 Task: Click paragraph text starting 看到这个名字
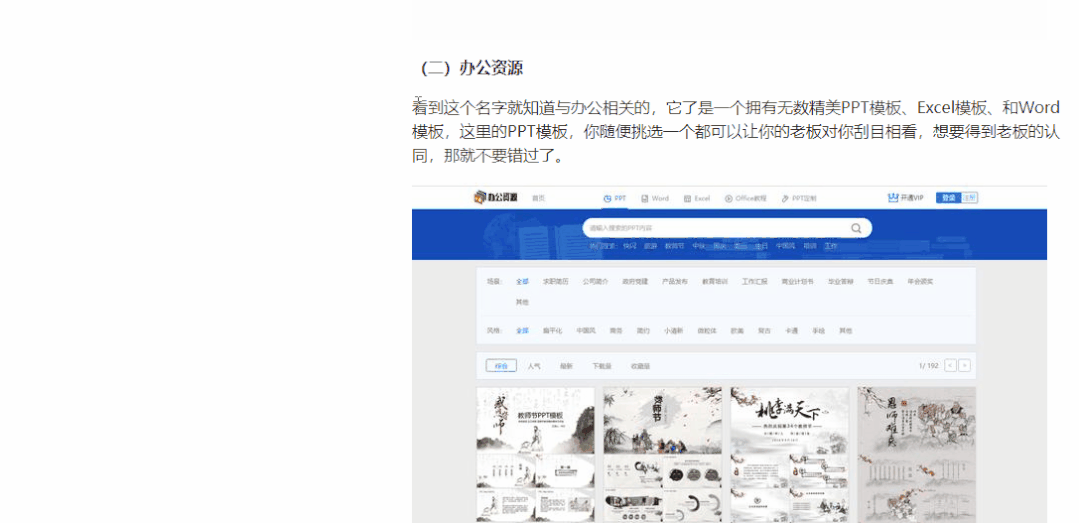[x=736, y=132]
